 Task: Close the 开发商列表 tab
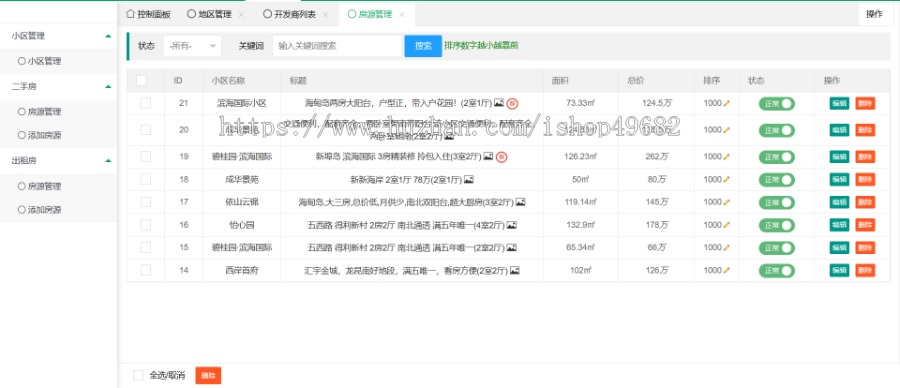[x=325, y=15]
